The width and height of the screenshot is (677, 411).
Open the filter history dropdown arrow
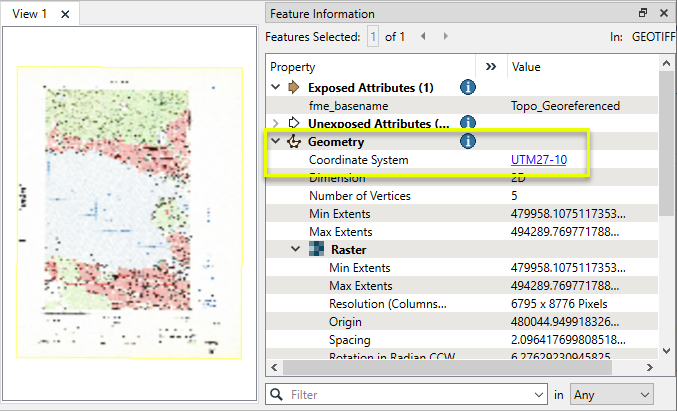[539, 395]
